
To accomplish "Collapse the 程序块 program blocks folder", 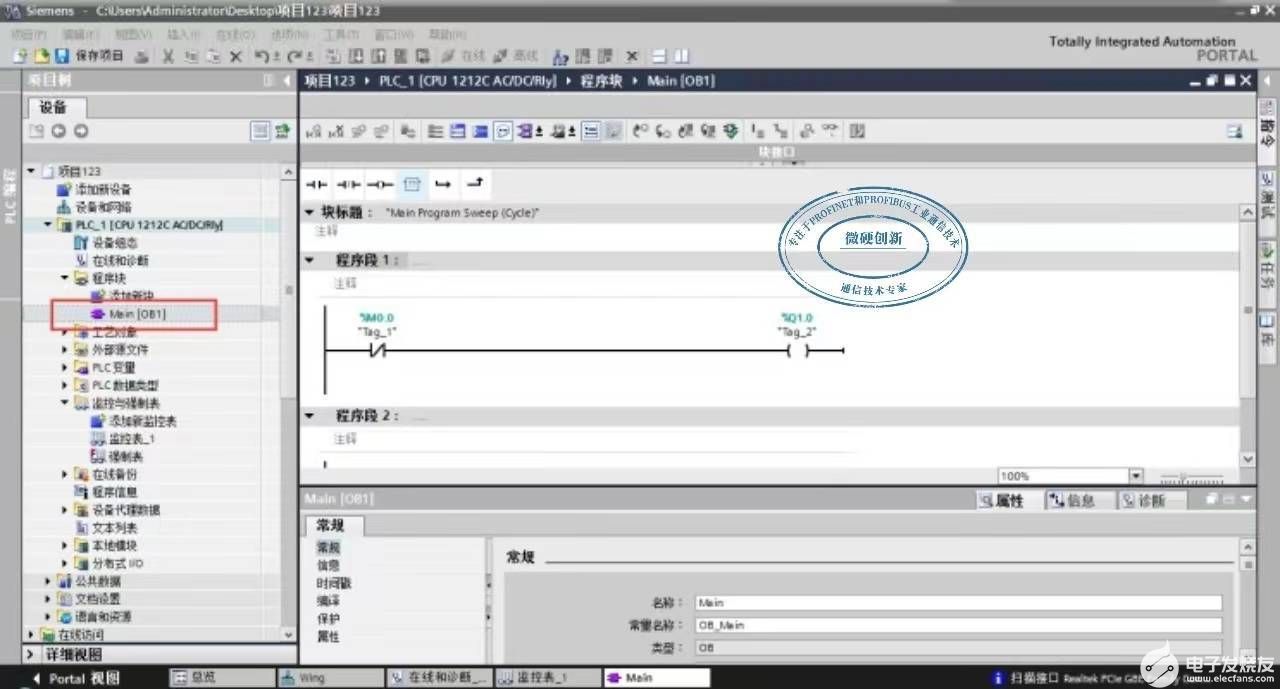I will (x=65, y=278).
